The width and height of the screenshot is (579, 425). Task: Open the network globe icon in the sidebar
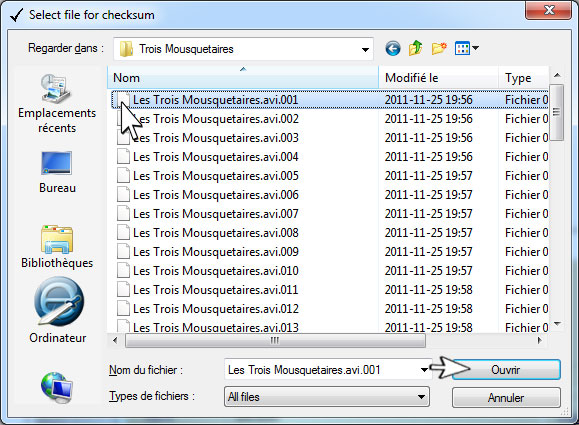tap(56, 387)
